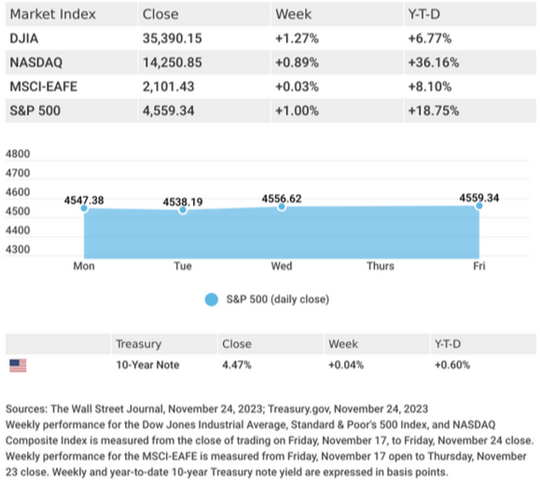Click the 10-Year Note cell
This screenshot has width=540, height=487.
(x=148, y=365)
